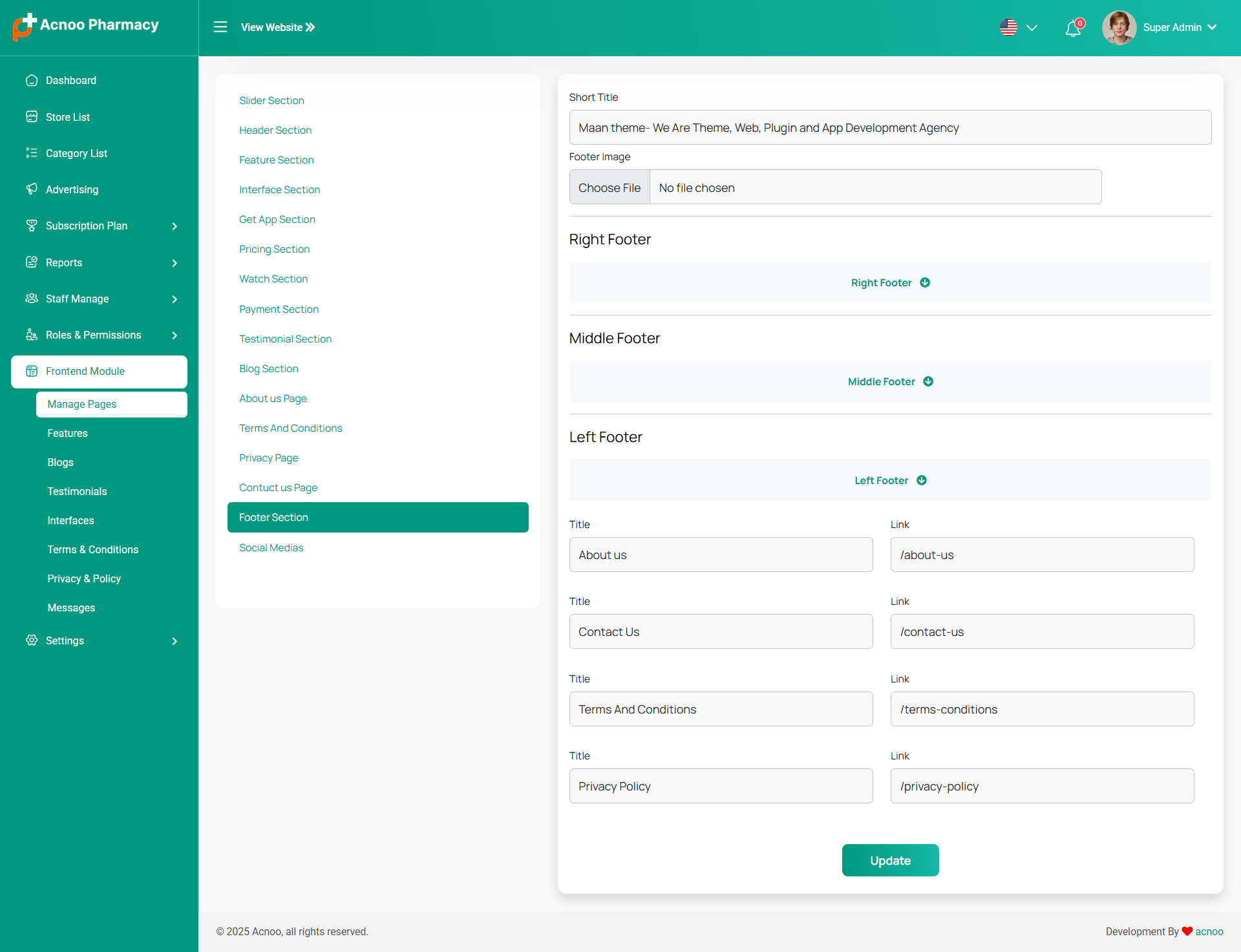Click the Acnoo Pharmacy logo
The image size is (1241, 952).
(86, 26)
